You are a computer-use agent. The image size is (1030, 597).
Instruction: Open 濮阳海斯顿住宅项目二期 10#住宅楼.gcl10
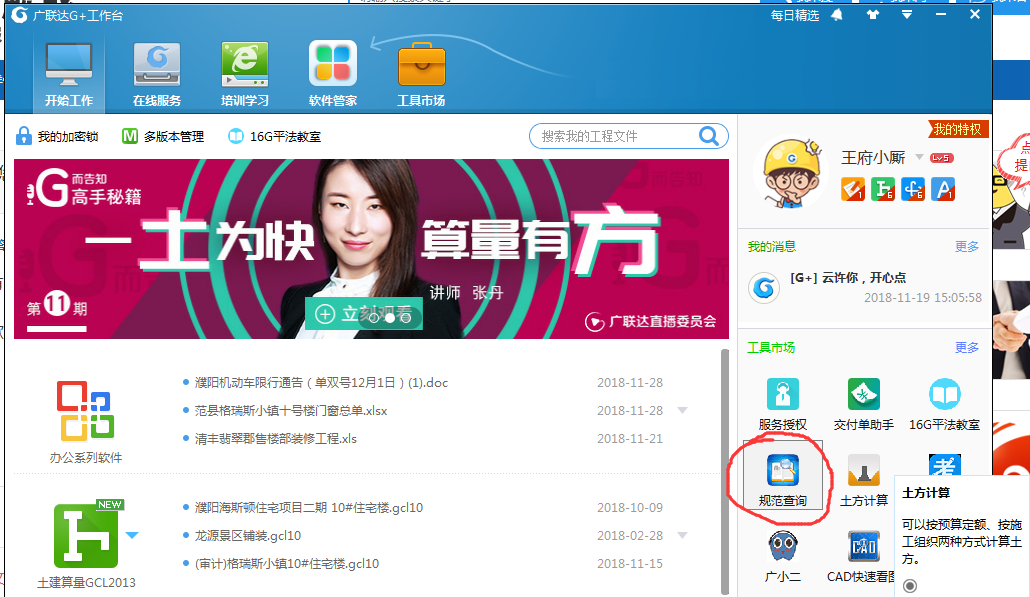pos(309,507)
